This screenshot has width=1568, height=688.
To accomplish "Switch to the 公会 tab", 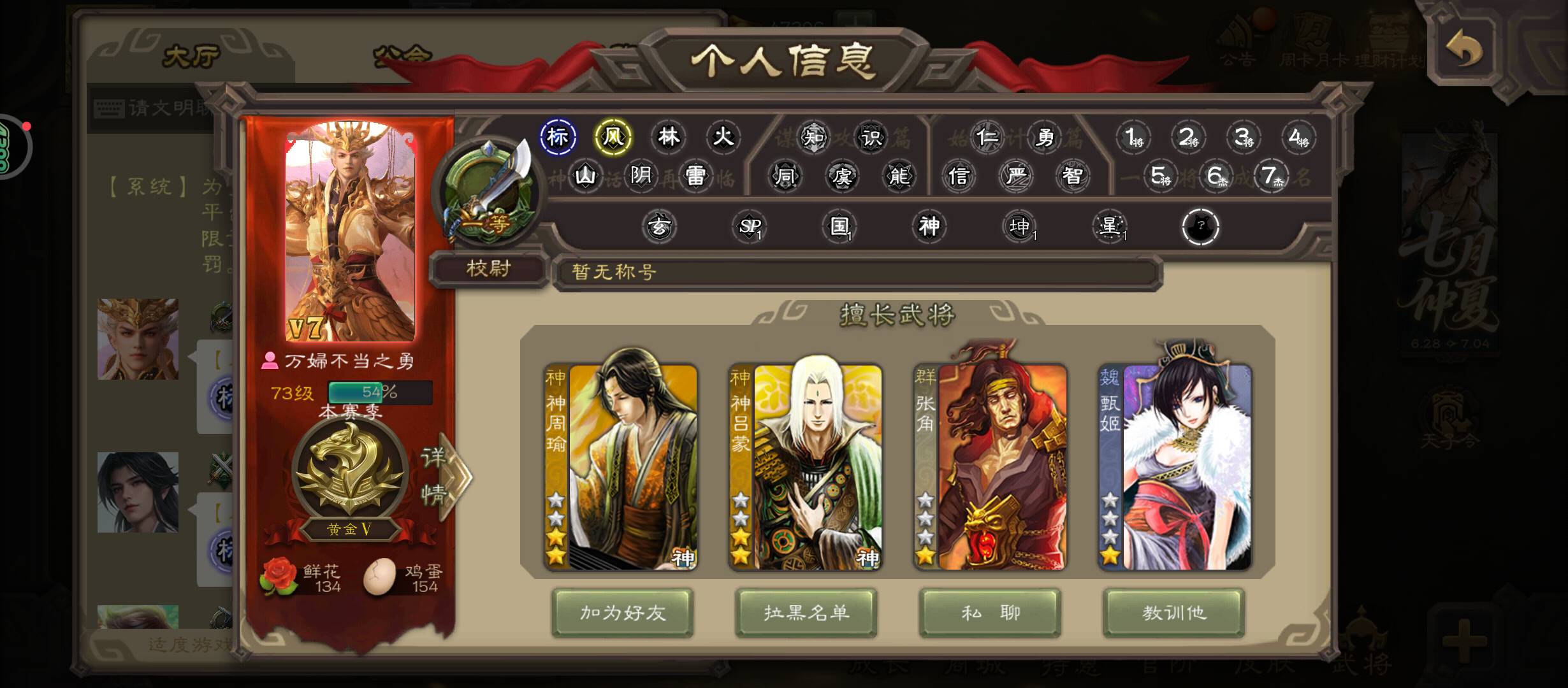I will (x=403, y=55).
